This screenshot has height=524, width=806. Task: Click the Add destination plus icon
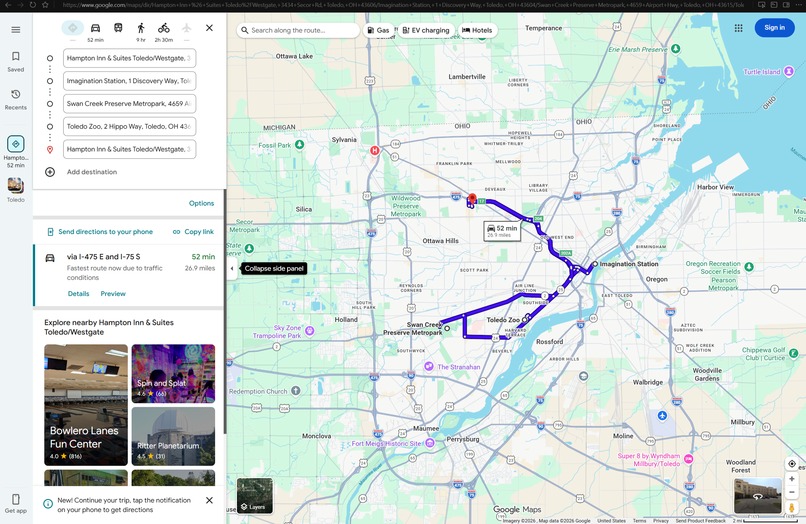(50, 172)
